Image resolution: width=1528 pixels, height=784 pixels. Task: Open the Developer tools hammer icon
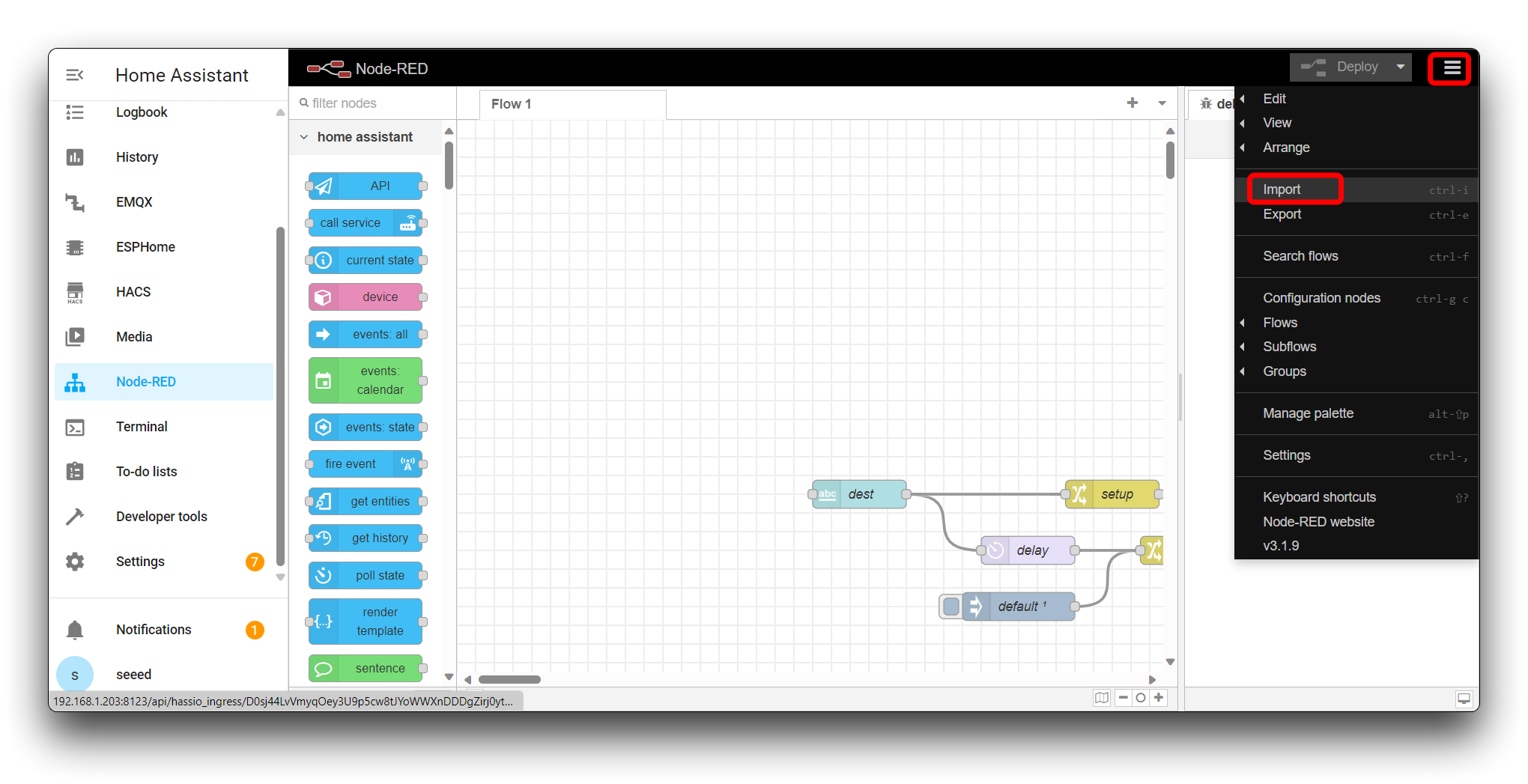(74, 517)
